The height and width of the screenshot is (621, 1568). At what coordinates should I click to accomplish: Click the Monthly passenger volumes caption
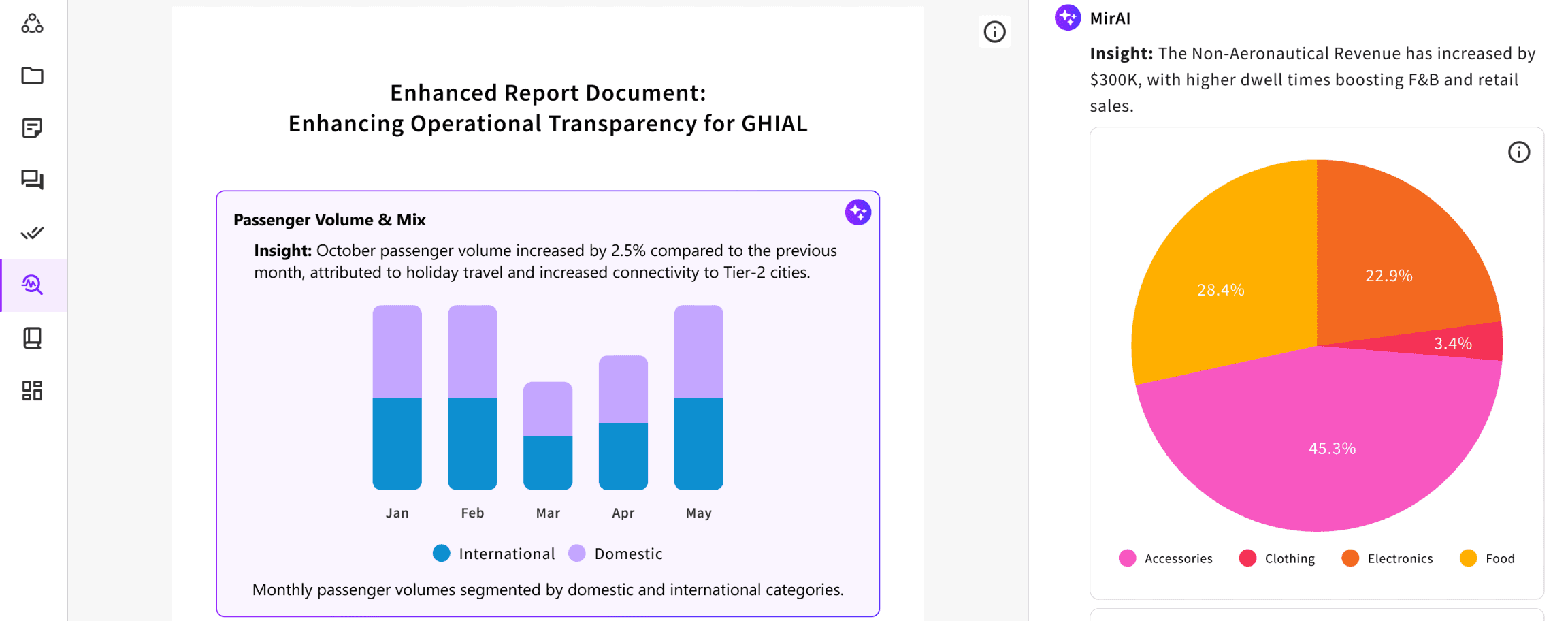tap(548, 590)
